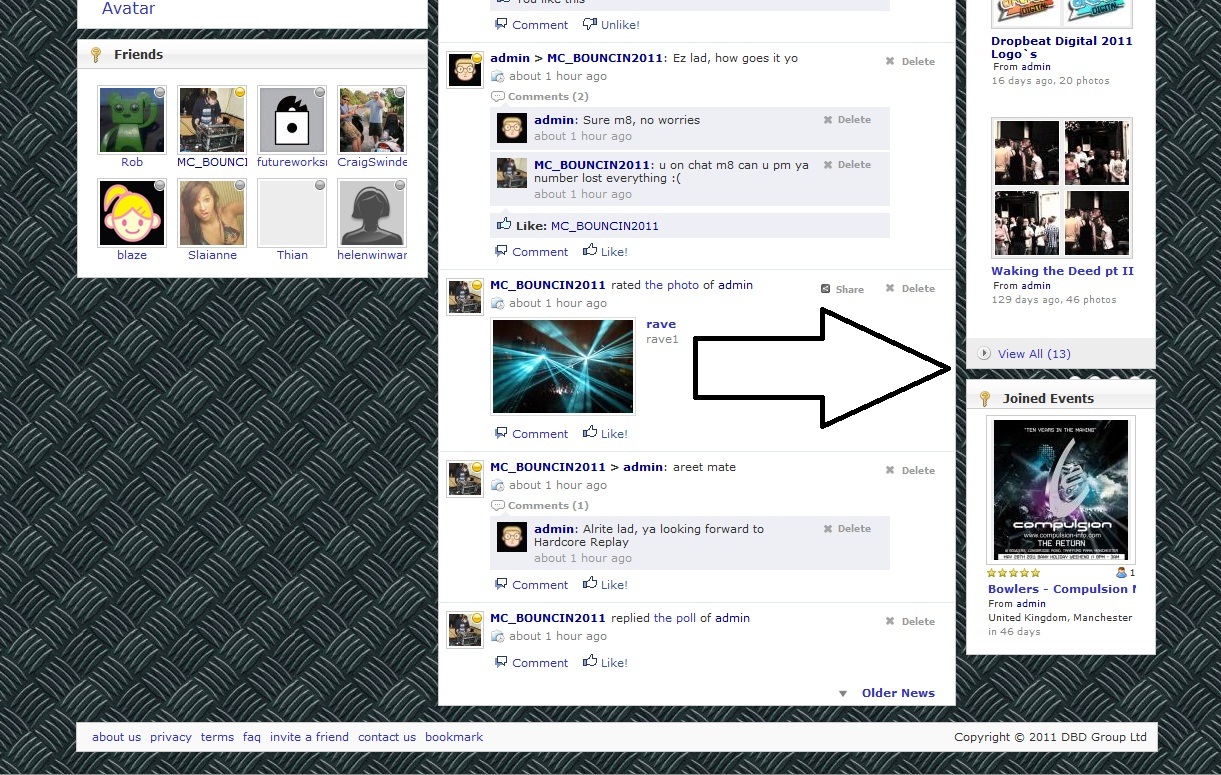The image size is (1221, 775).
Task: Open CraigSwinde friend avatar
Action: 372,120
